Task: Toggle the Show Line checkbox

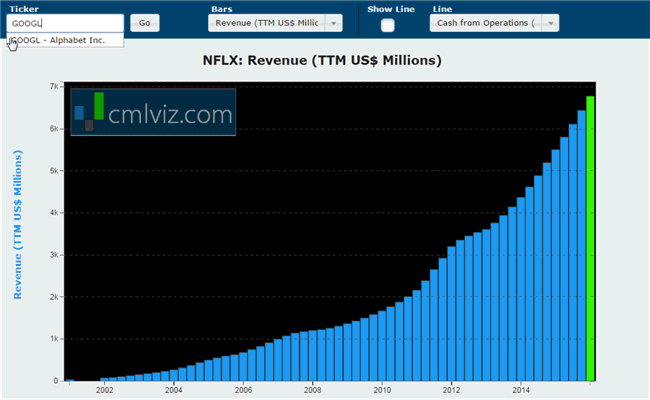Action: pyautogui.click(x=388, y=25)
